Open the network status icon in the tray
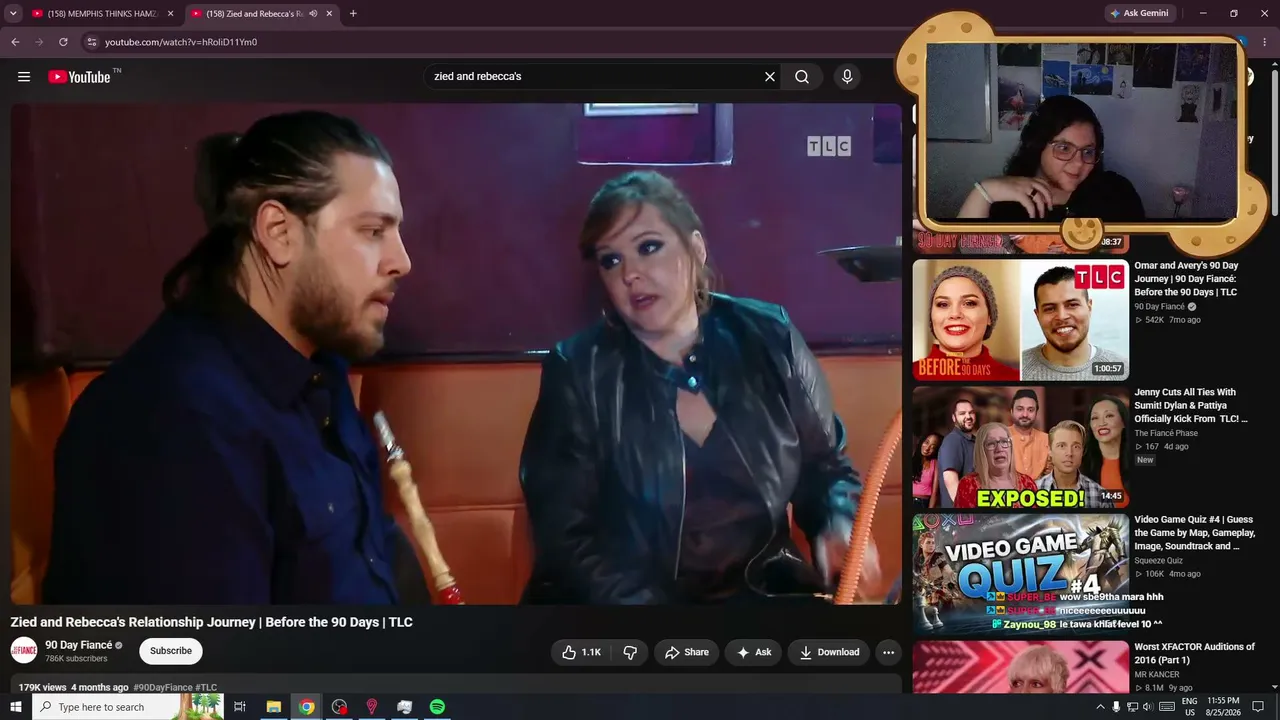The height and width of the screenshot is (720, 1280). coord(1132,707)
